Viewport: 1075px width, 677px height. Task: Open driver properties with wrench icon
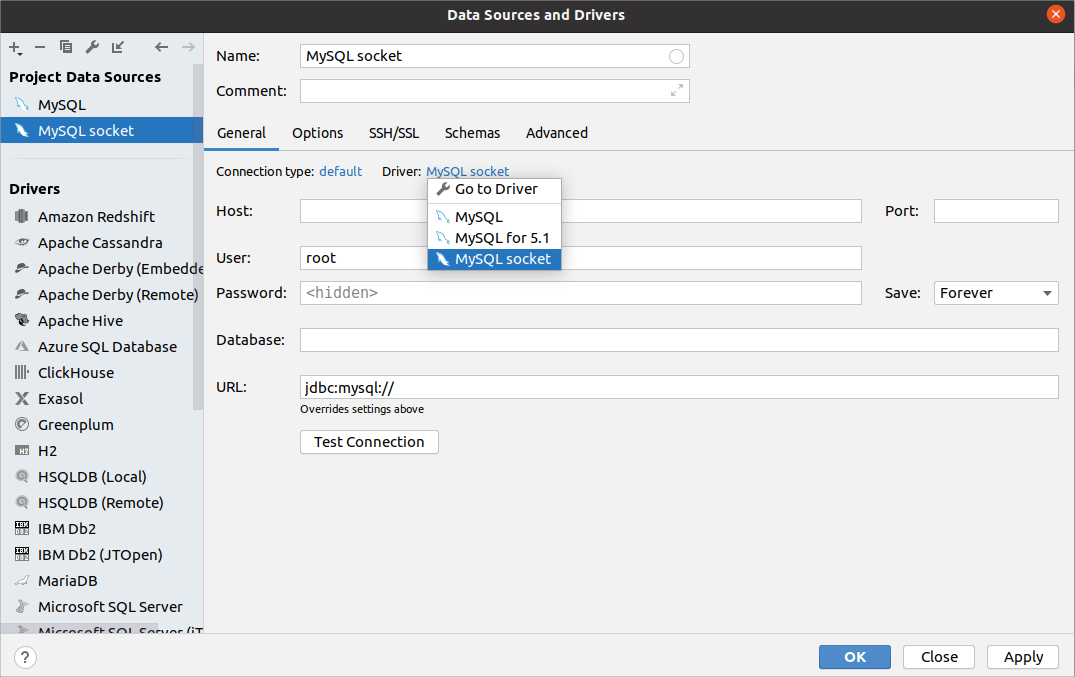click(91, 47)
